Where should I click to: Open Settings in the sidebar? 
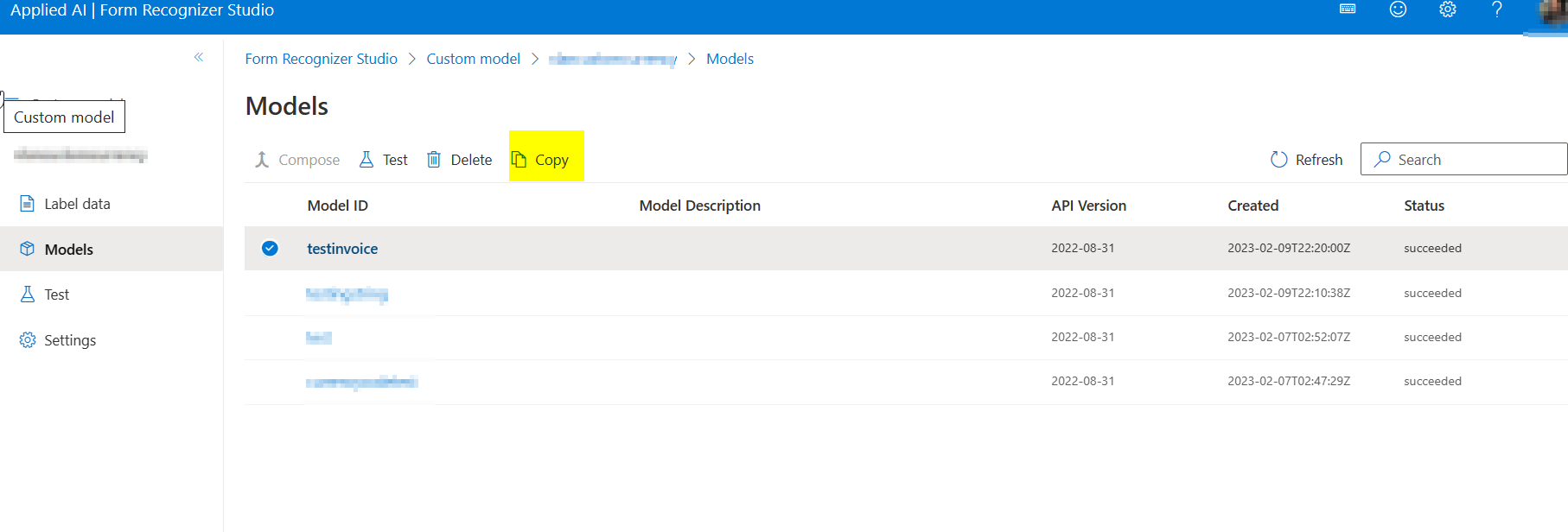112,340
